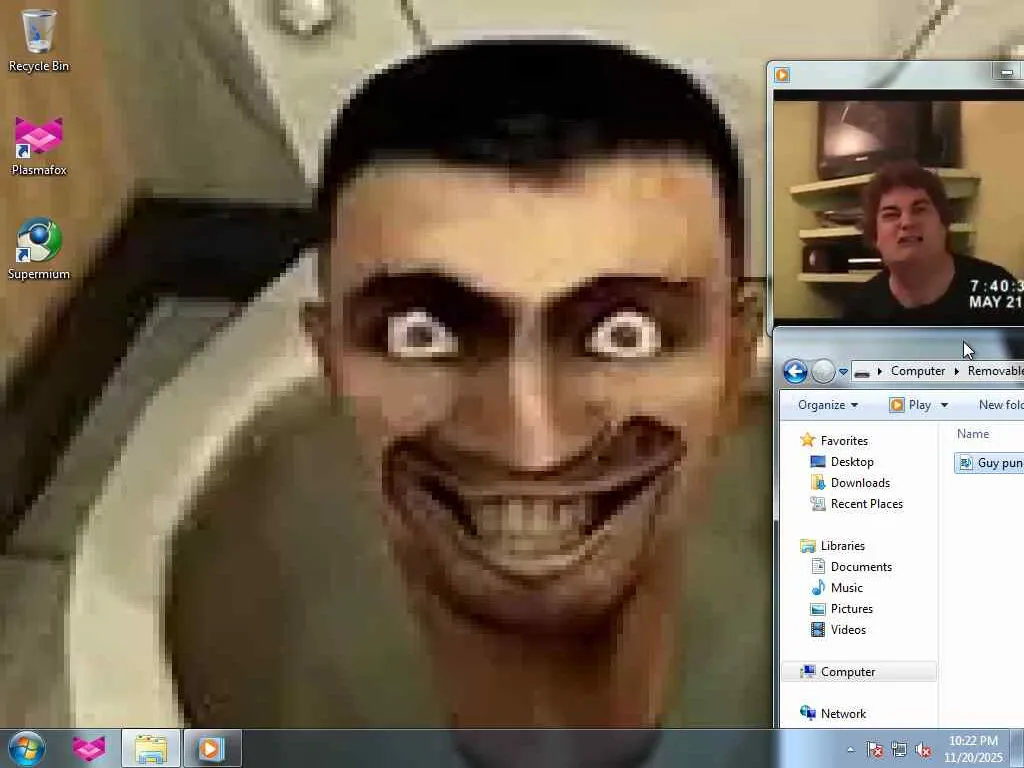The image size is (1024, 768).
Task: Click the drive icon in address bar
Action: 862,372
